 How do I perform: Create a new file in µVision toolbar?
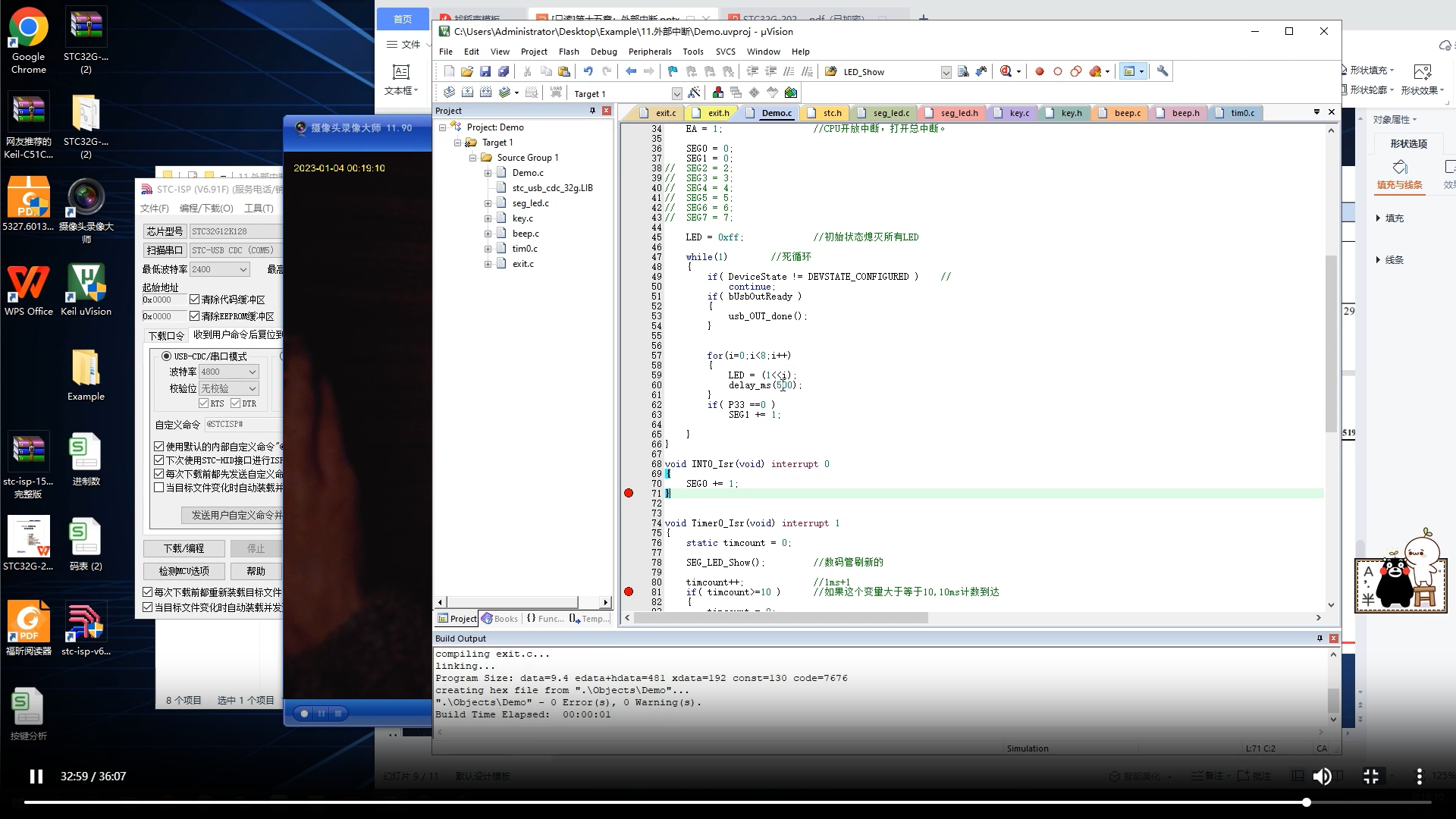449,71
